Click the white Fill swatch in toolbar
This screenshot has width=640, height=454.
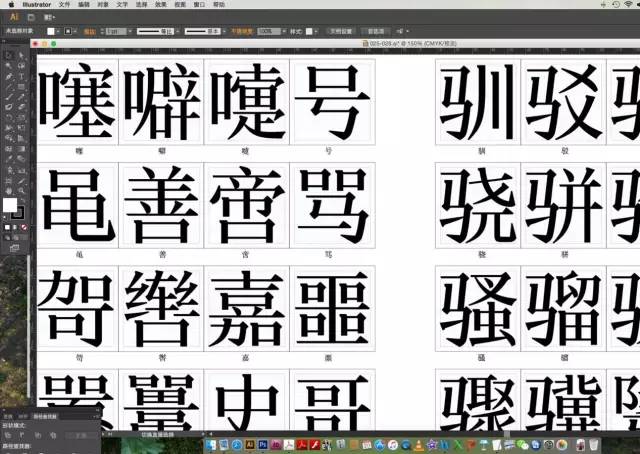[x=10, y=206]
